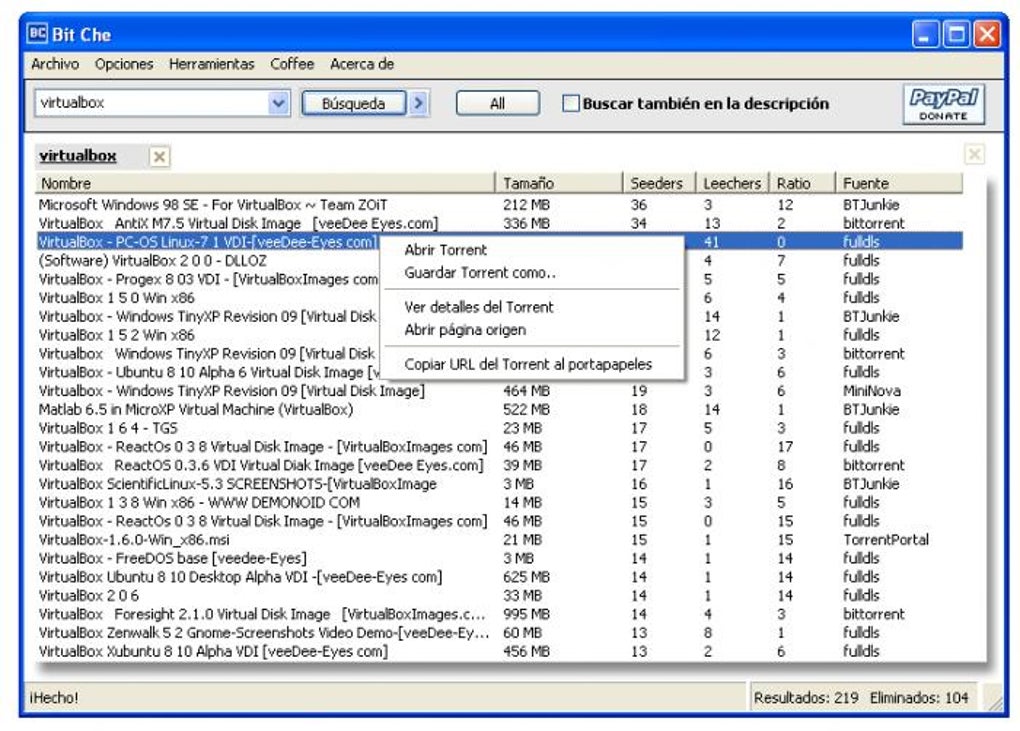Minimize the Bit Che window
Image resolution: width=1020 pixels, height=731 pixels.
tap(925, 34)
